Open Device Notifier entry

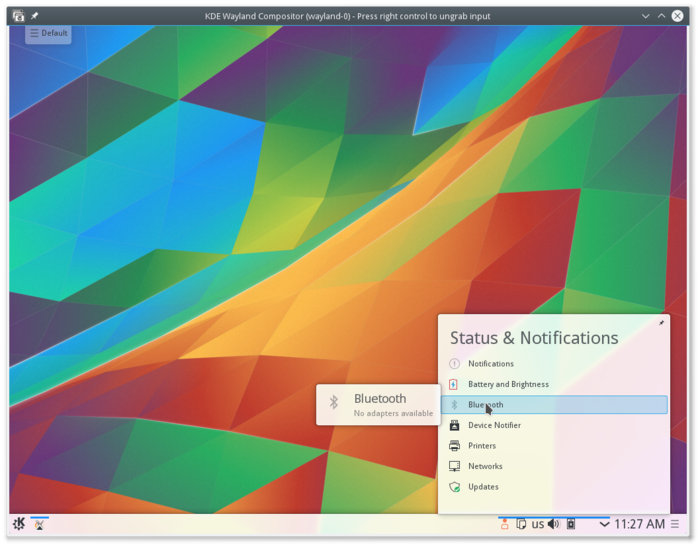coord(554,425)
